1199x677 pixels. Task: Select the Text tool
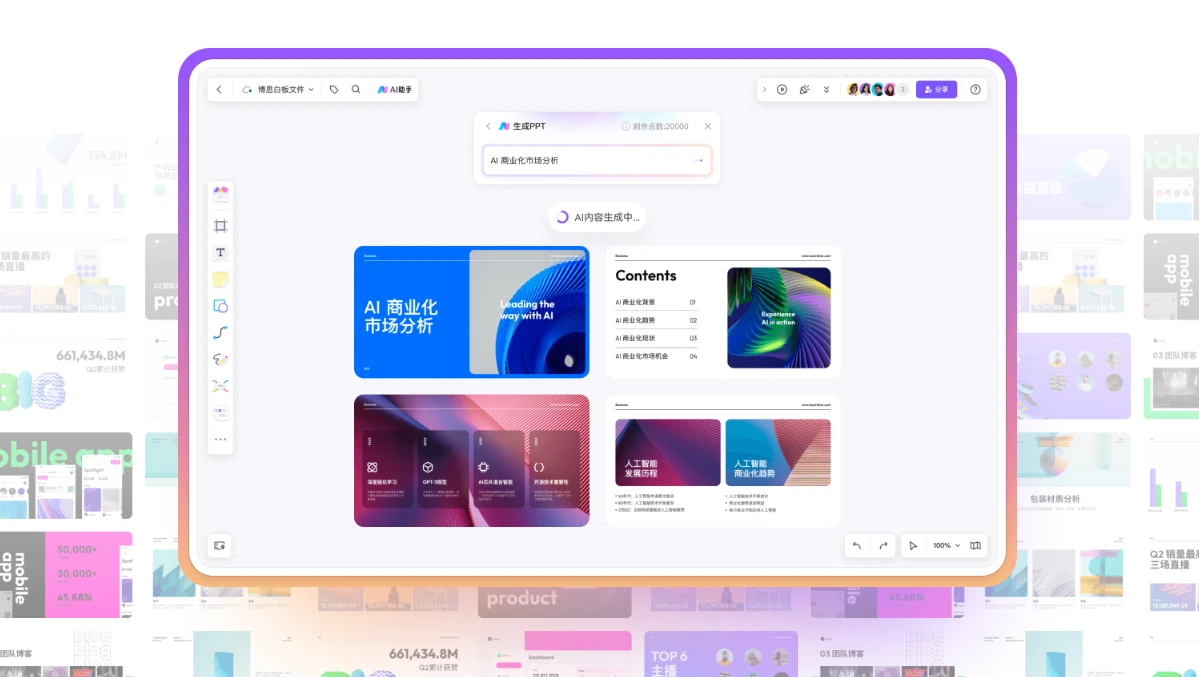coord(220,252)
